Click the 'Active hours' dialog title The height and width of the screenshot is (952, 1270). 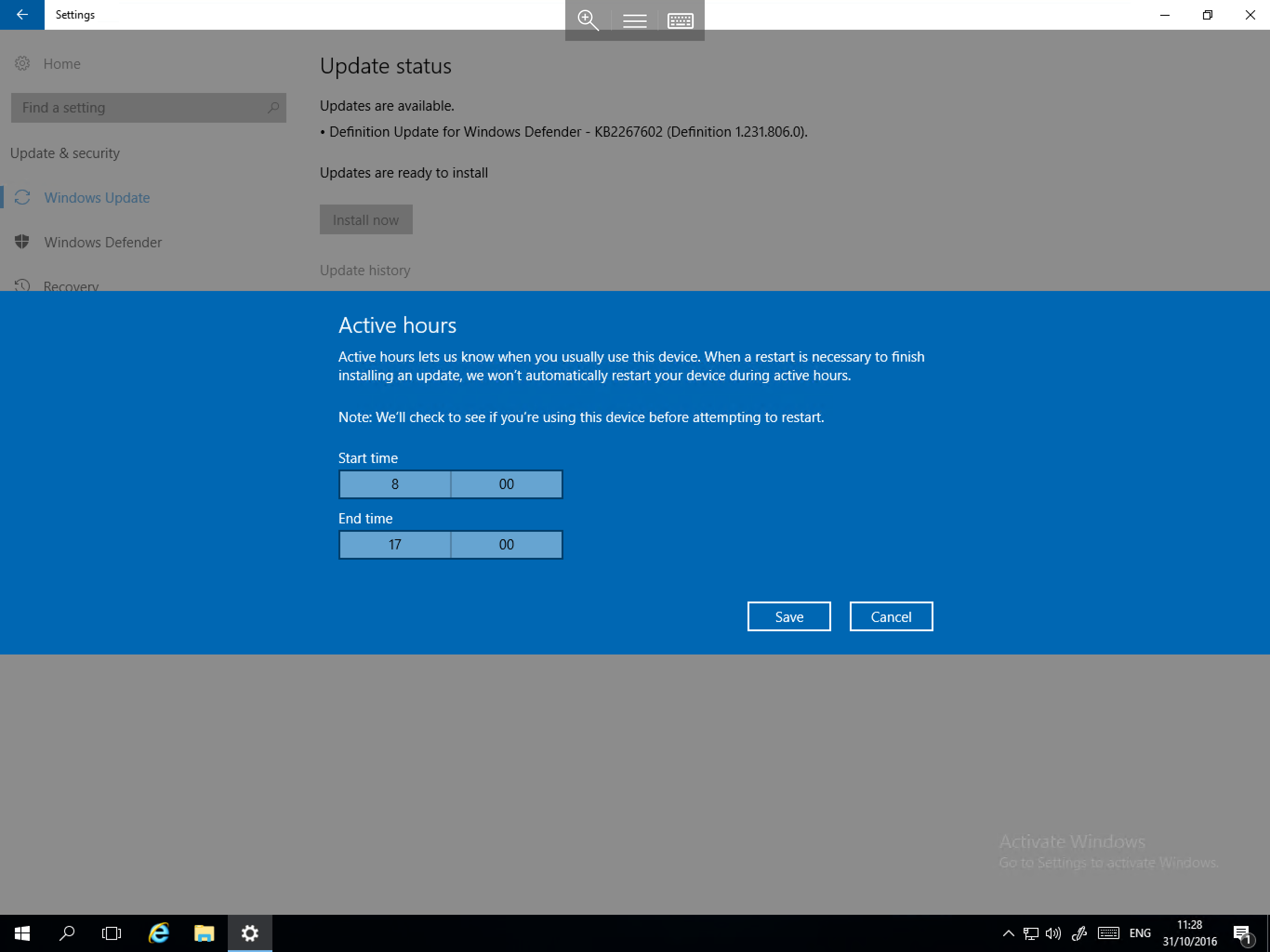click(x=397, y=325)
